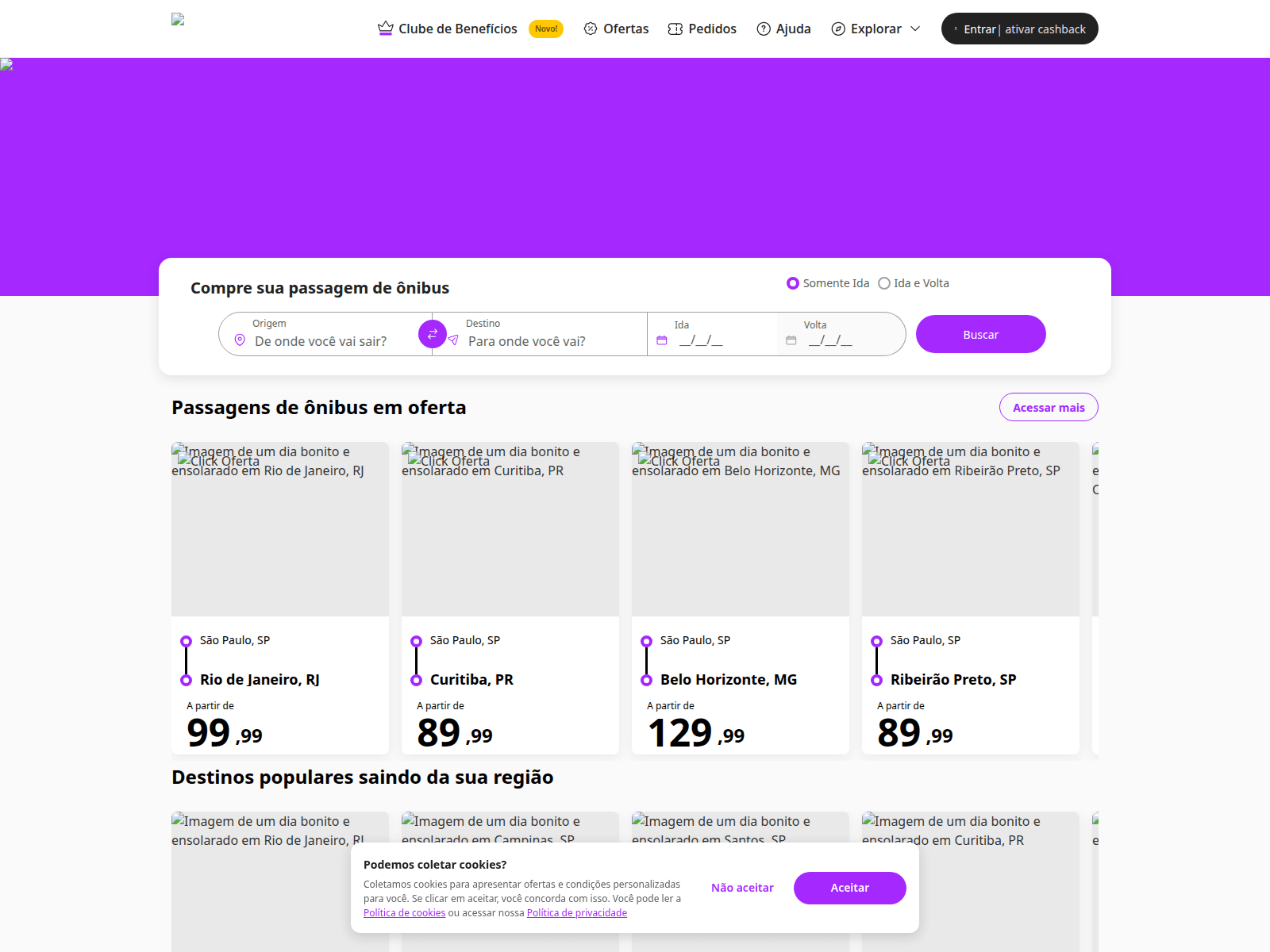Screen dimensions: 1270x952
Task: Click Belo Horizonte, MG destination text
Action: click(x=729, y=680)
